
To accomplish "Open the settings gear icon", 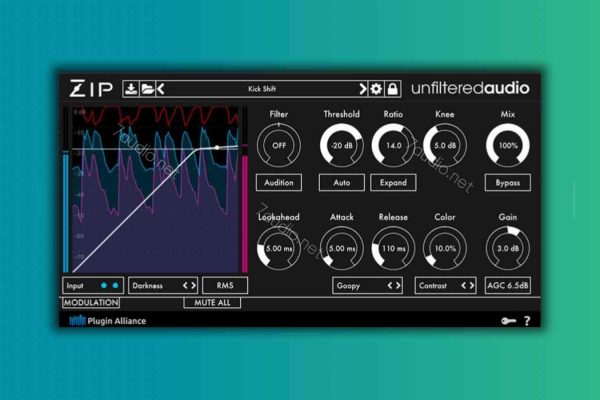I will (x=376, y=89).
